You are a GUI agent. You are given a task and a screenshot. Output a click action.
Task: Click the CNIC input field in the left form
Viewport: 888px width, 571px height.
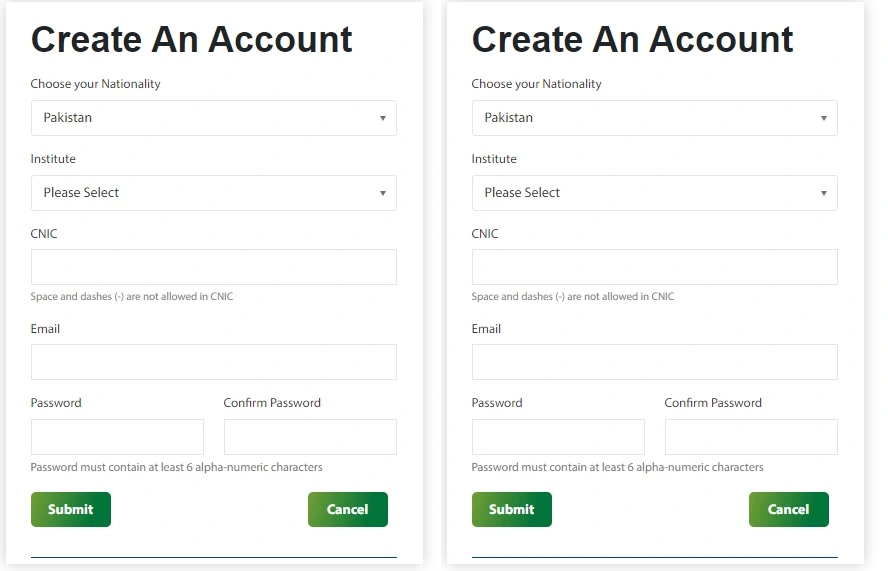click(x=213, y=267)
